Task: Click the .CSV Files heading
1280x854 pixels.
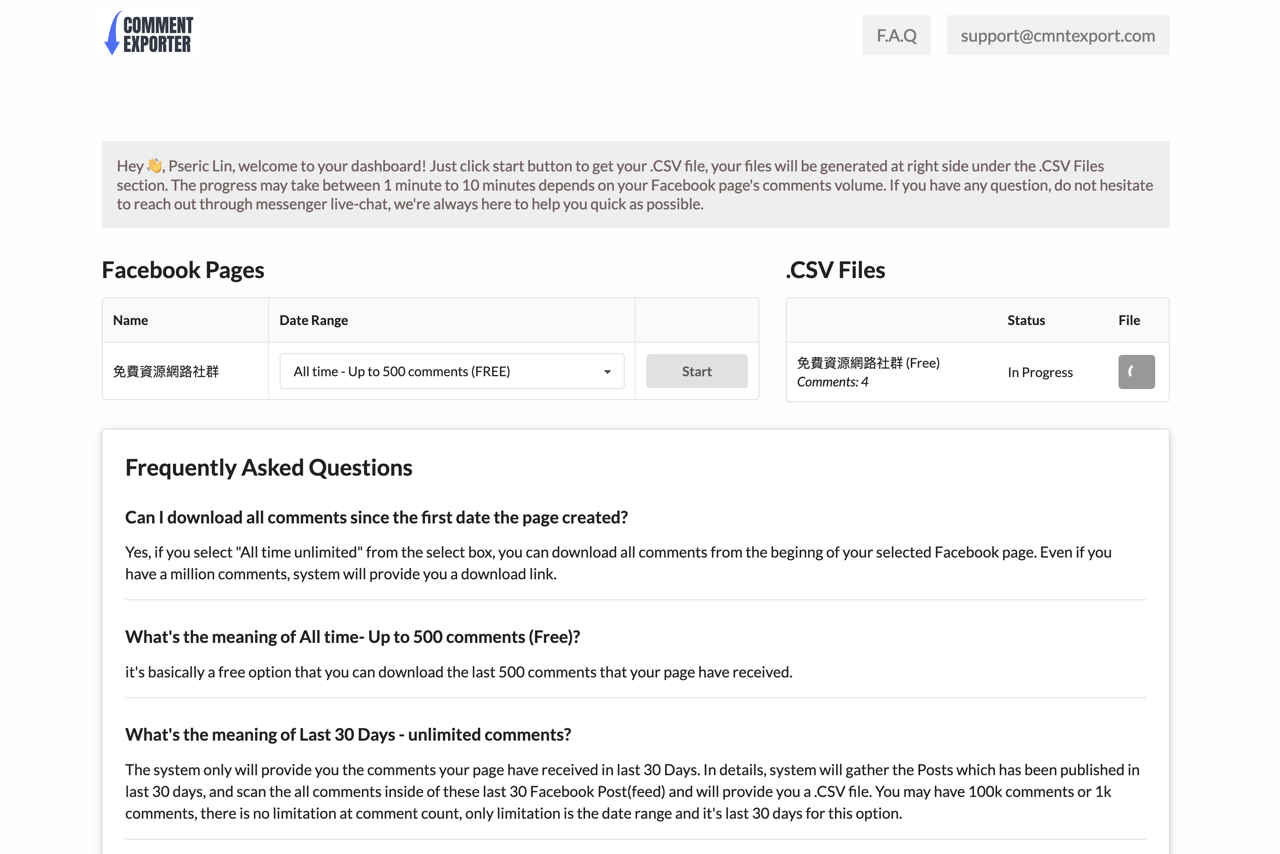Action: [835, 270]
